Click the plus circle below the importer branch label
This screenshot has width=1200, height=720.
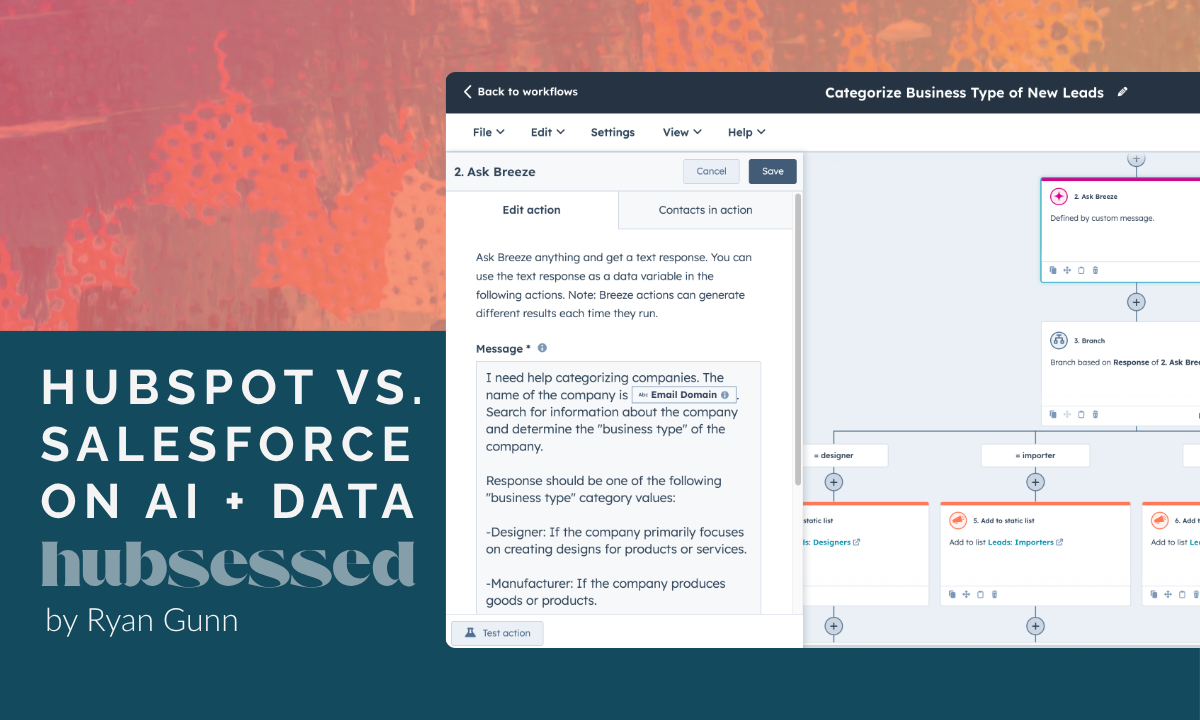coord(1036,482)
